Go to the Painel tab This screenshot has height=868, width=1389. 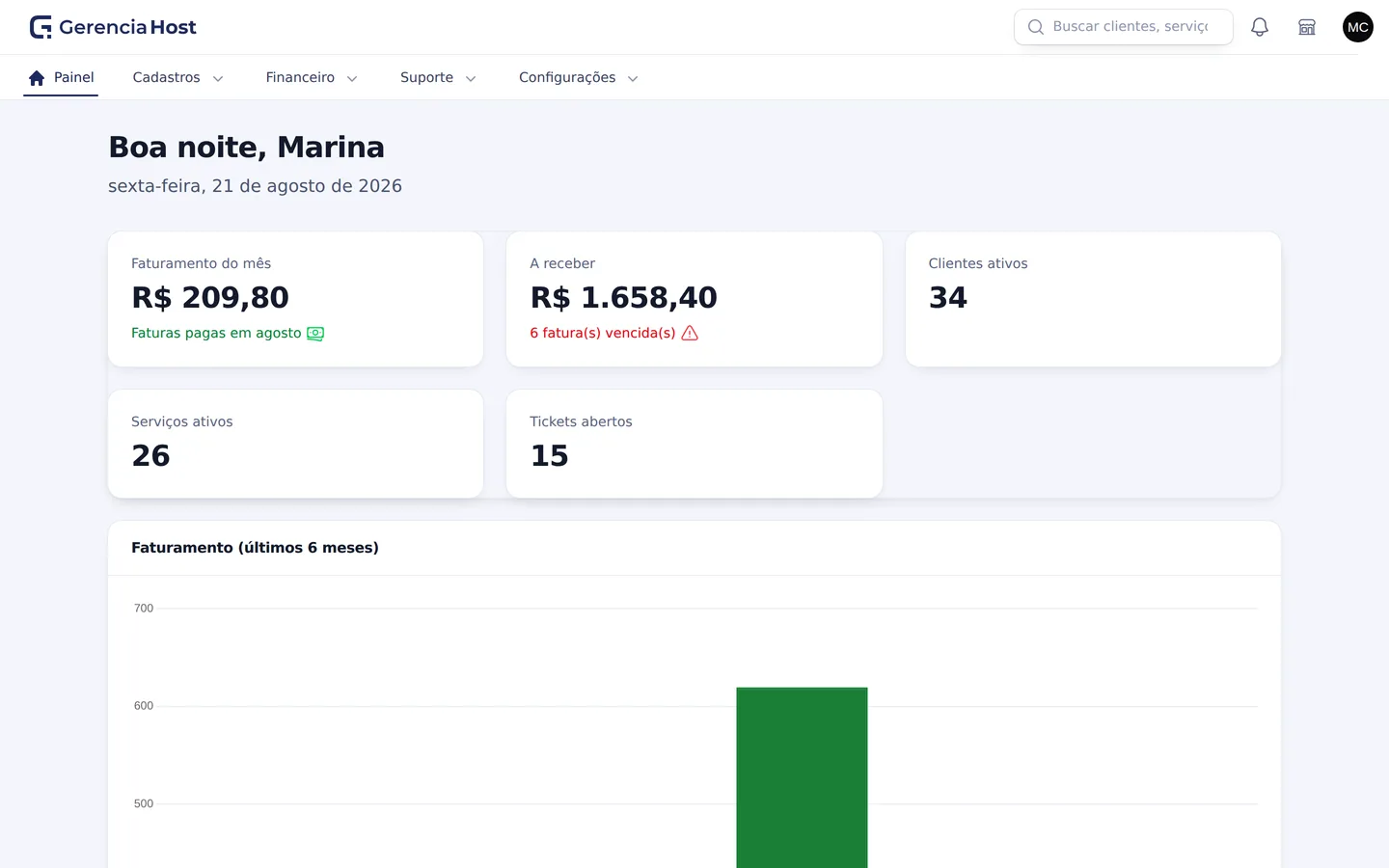click(61, 78)
